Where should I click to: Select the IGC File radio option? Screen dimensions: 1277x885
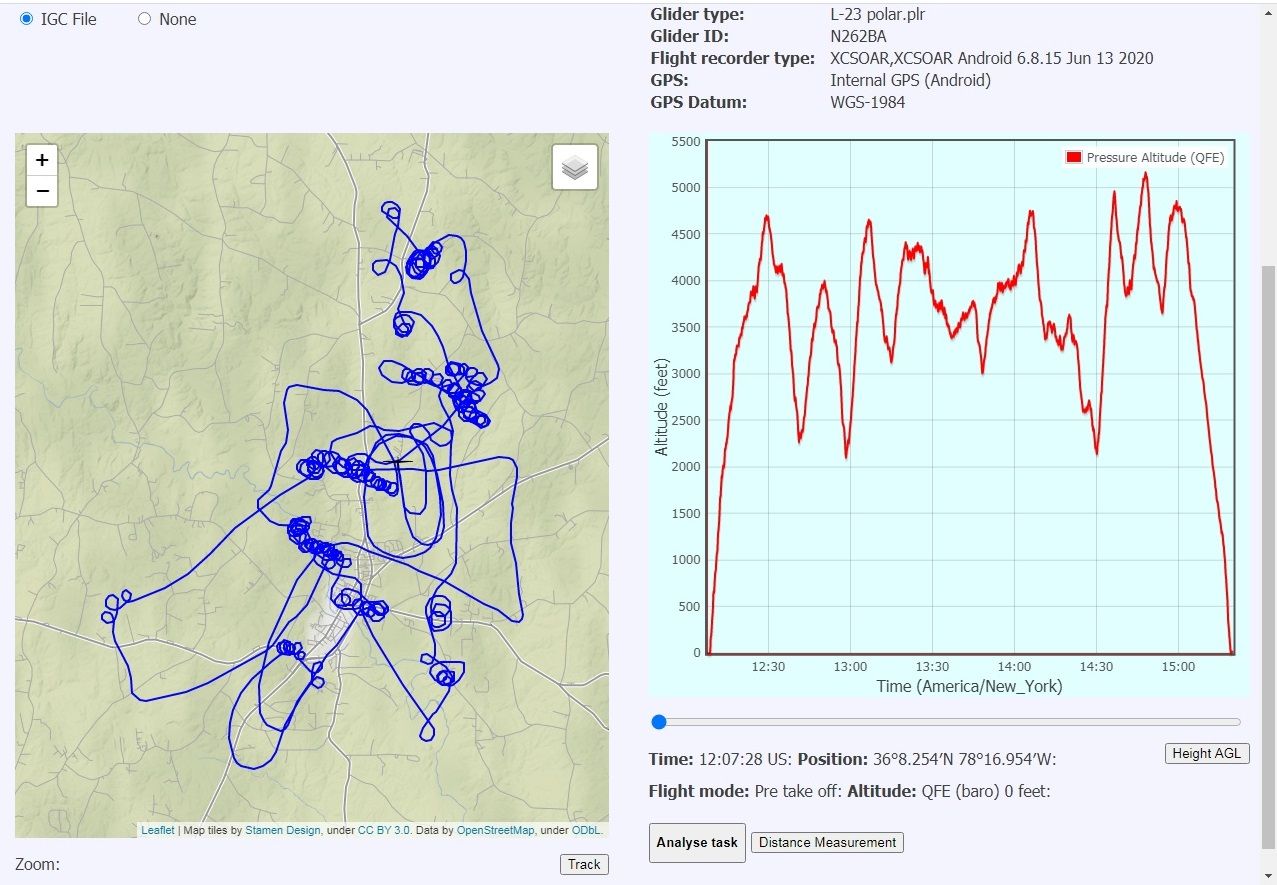coord(27,19)
